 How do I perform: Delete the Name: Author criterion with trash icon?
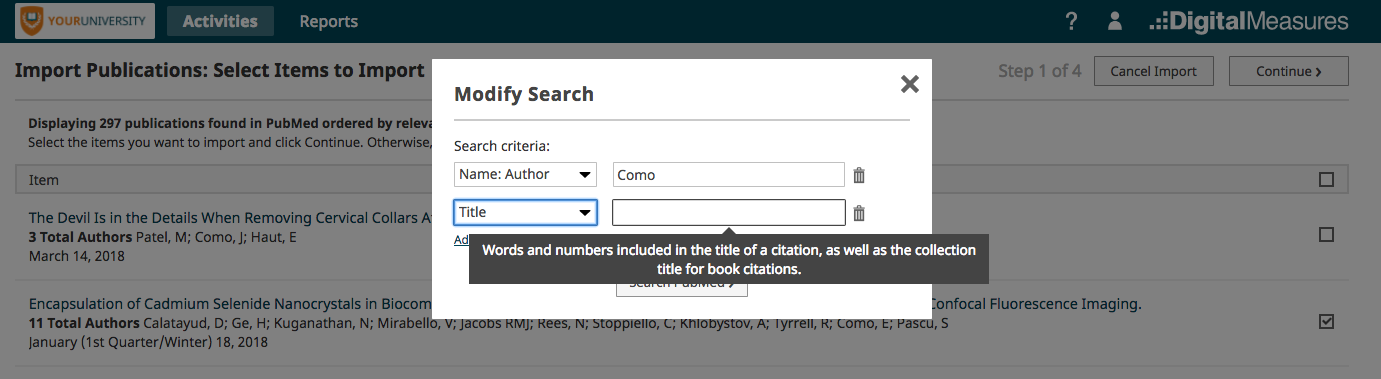[x=859, y=175]
